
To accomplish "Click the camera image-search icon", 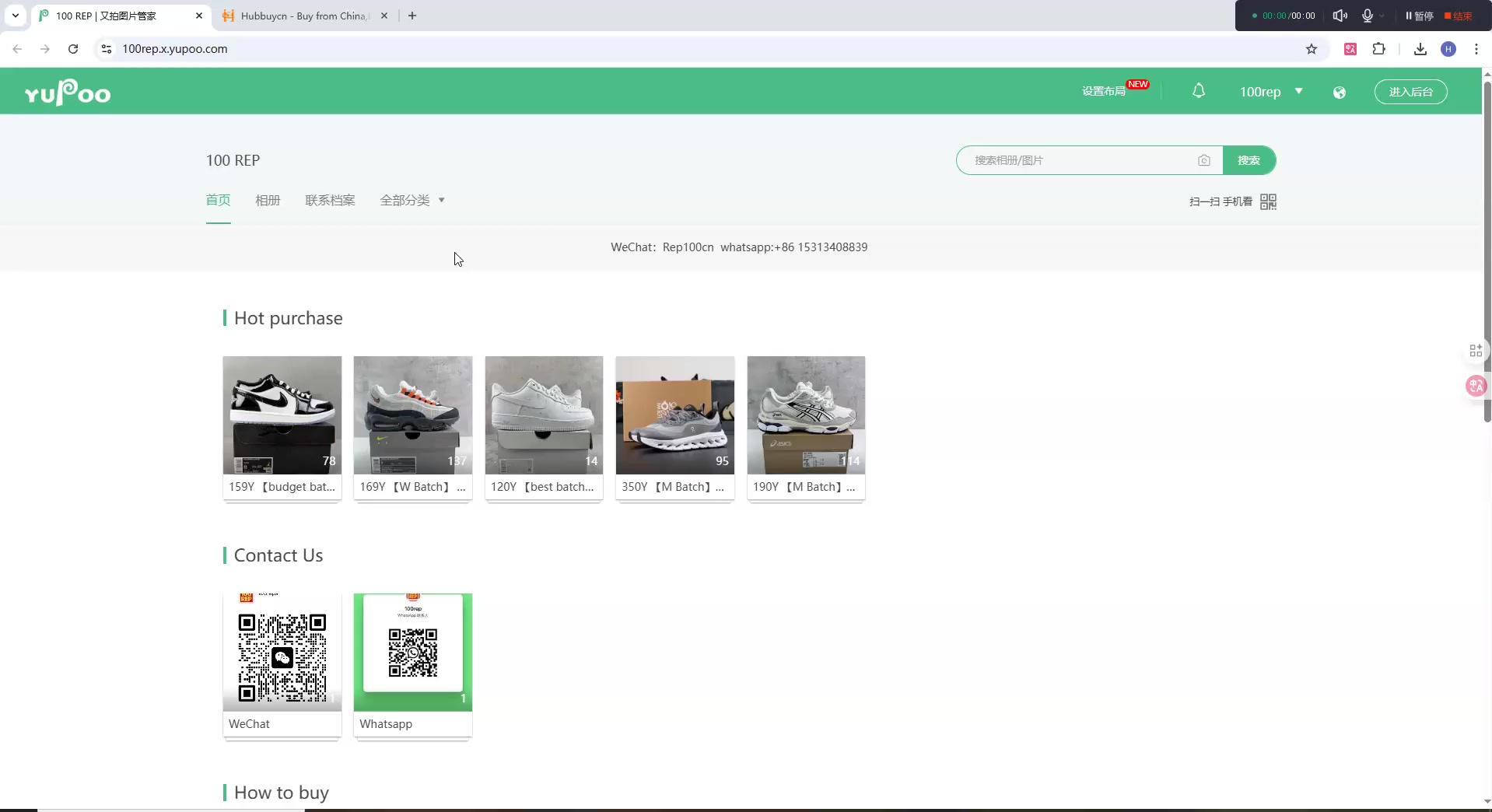I will (x=1204, y=160).
